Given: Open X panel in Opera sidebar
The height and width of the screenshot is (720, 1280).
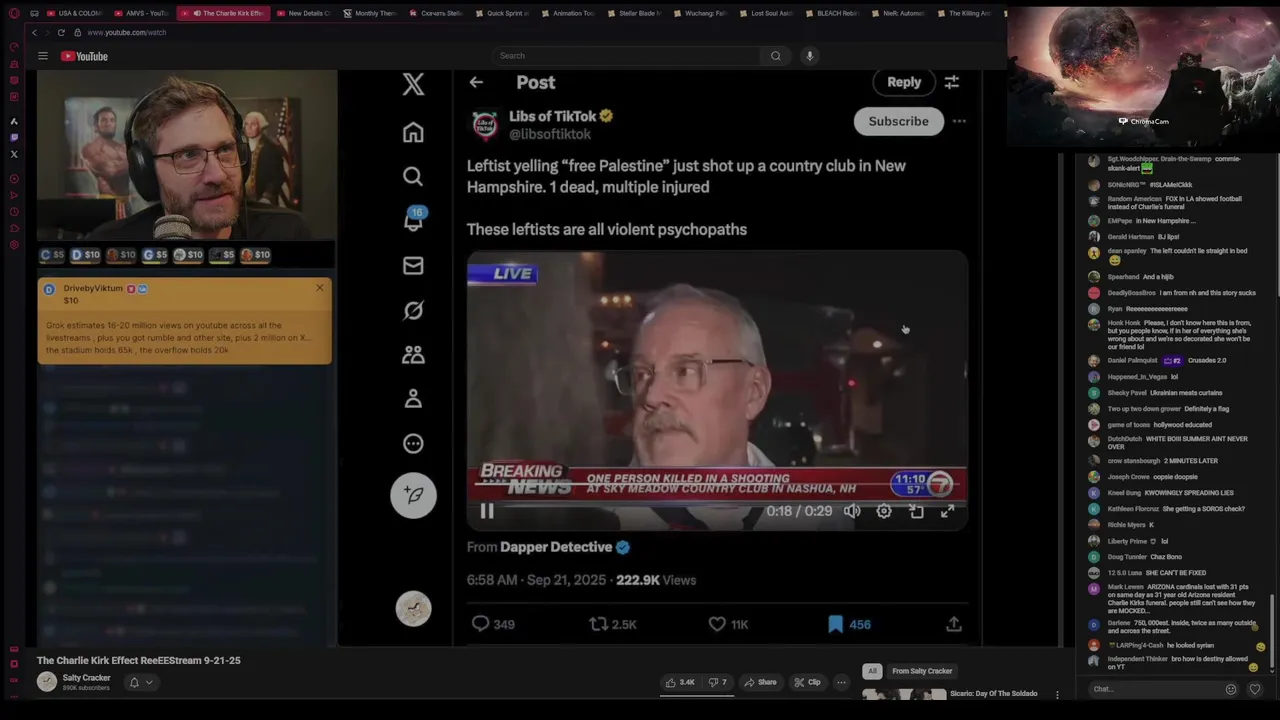Looking at the screenshot, I should (x=14, y=154).
